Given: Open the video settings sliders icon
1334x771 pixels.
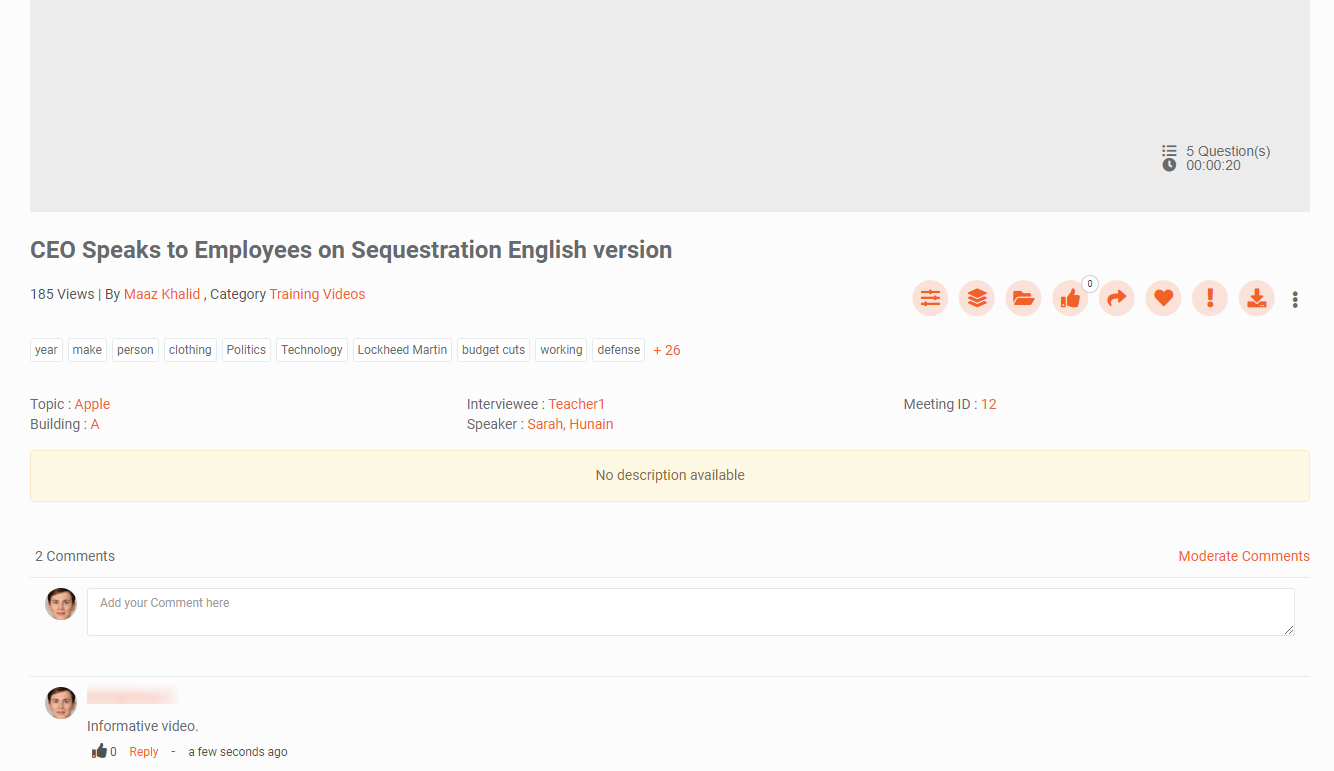Looking at the screenshot, I should tap(930, 298).
